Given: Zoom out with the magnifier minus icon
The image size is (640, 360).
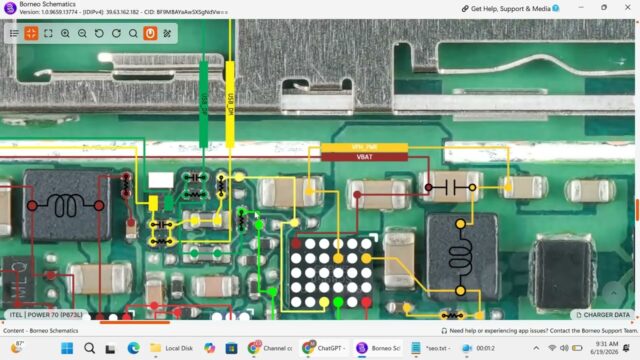Looking at the screenshot, I should [82, 33].
